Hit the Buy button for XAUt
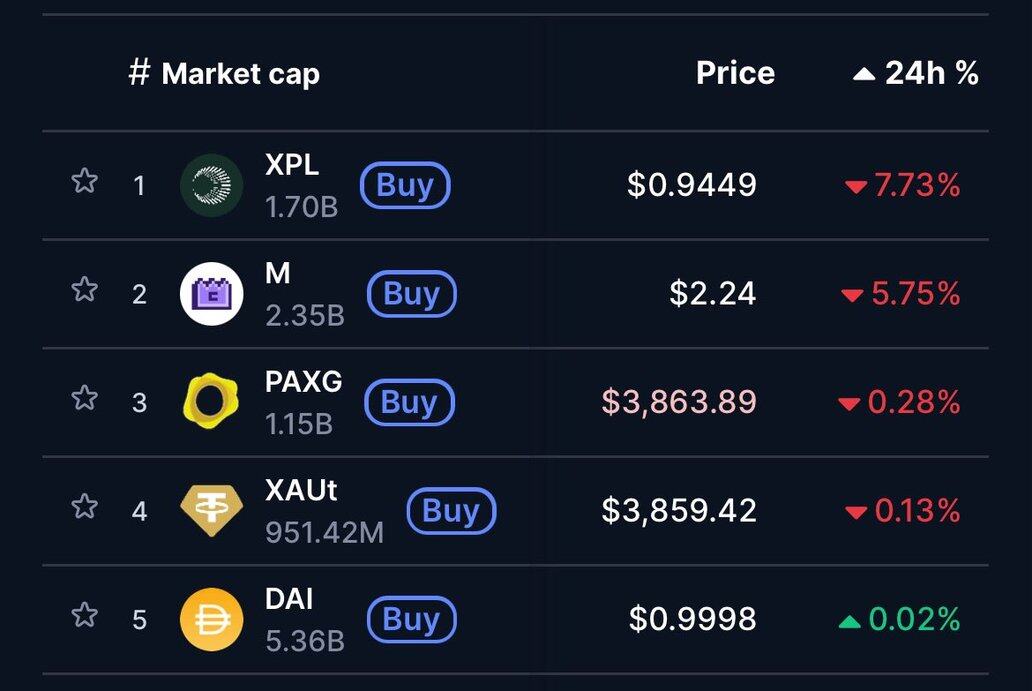Image resolution: width=1032 pixels, height=691 pixels. (451, 511)
